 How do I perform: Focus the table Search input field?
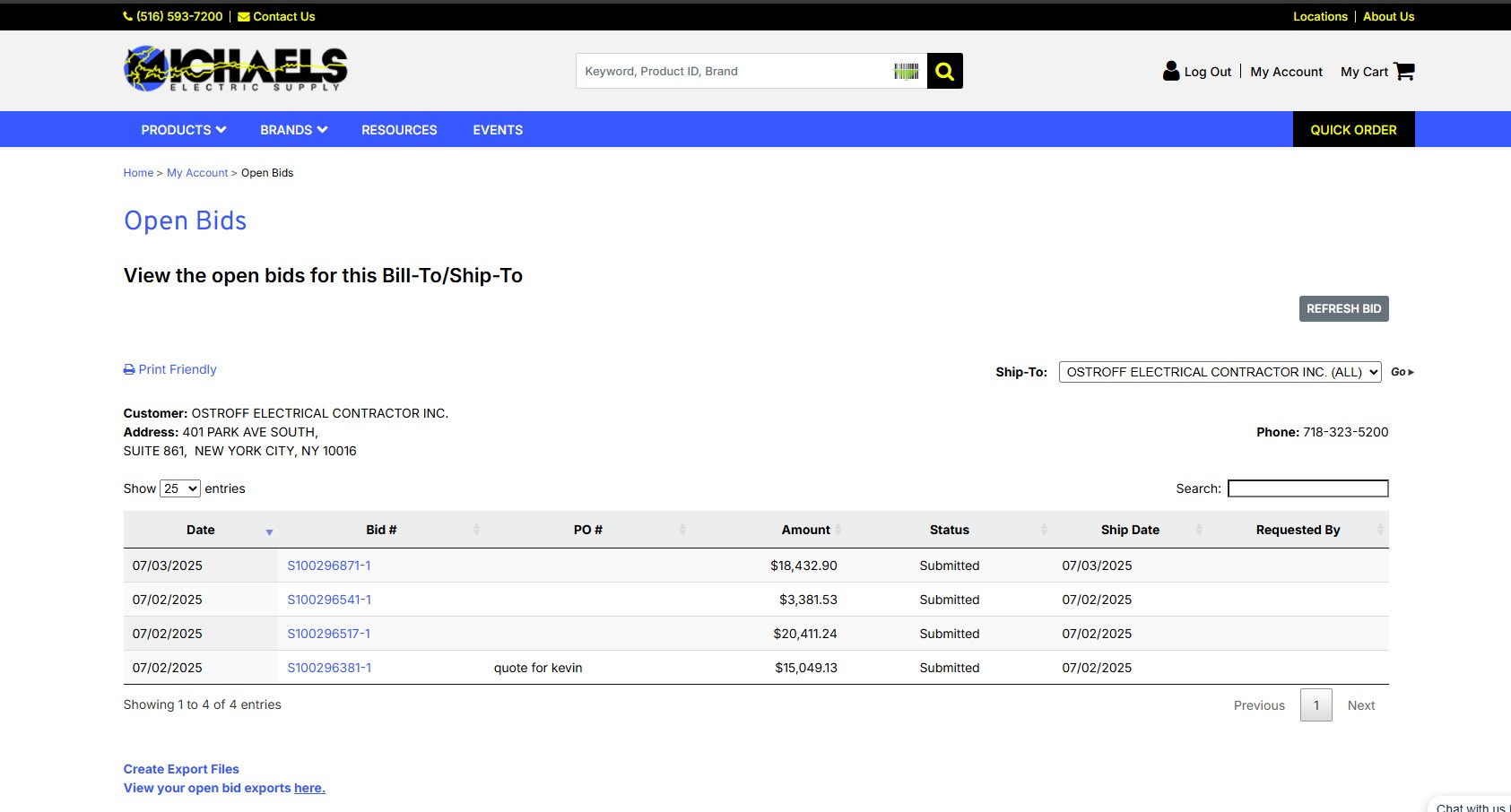1308,488
